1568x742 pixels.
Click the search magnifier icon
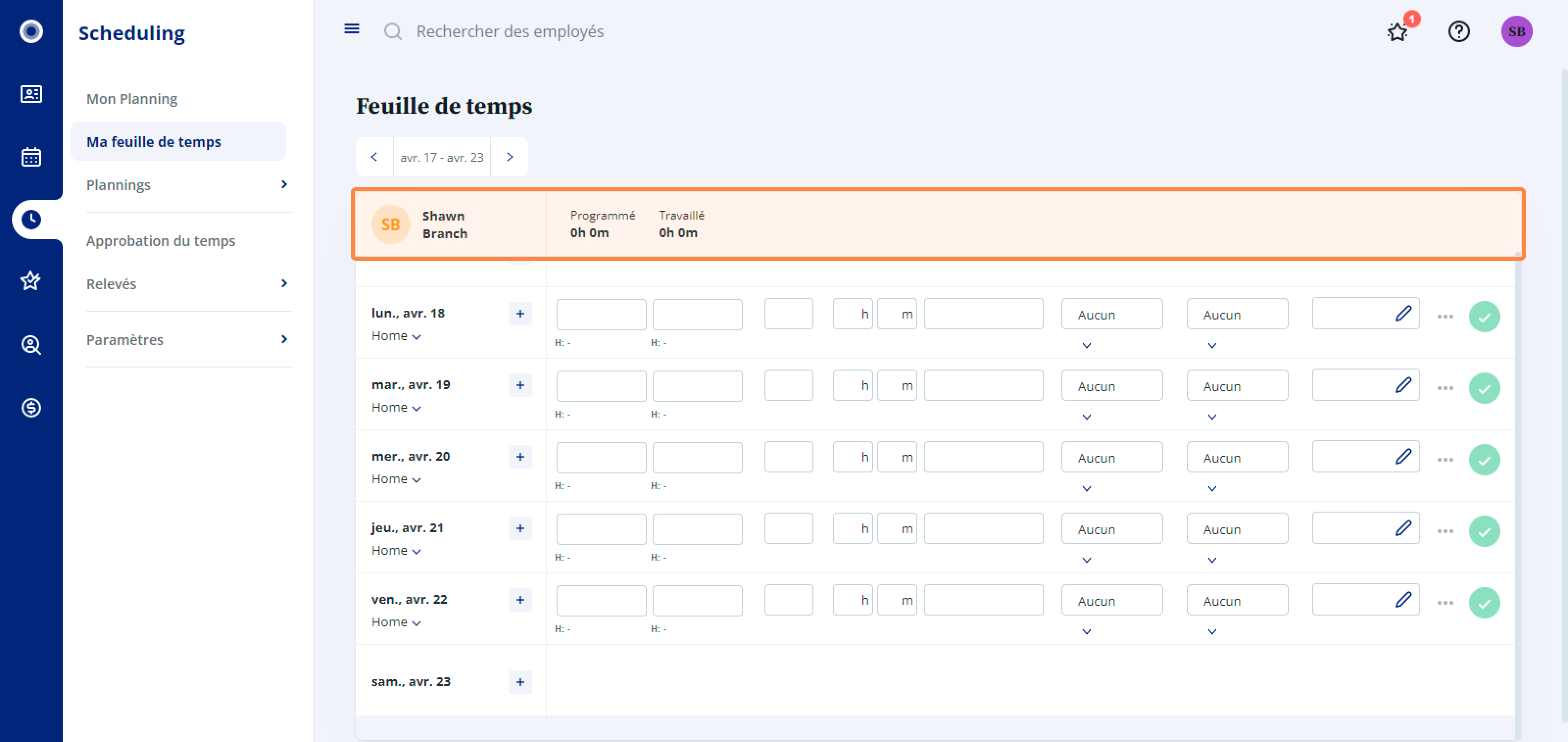392,31
